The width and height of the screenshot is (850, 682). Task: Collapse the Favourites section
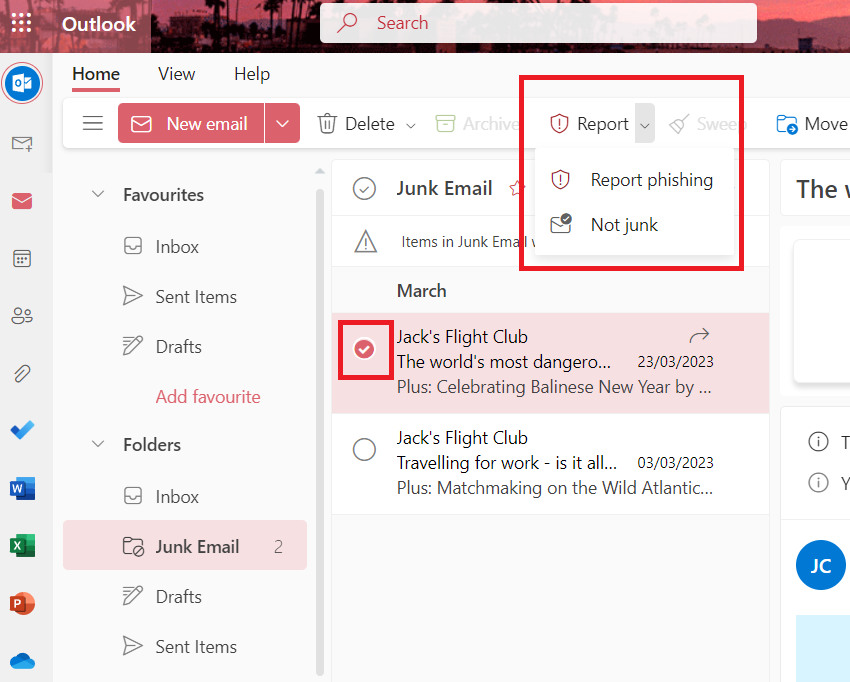(x=98, y=194)
